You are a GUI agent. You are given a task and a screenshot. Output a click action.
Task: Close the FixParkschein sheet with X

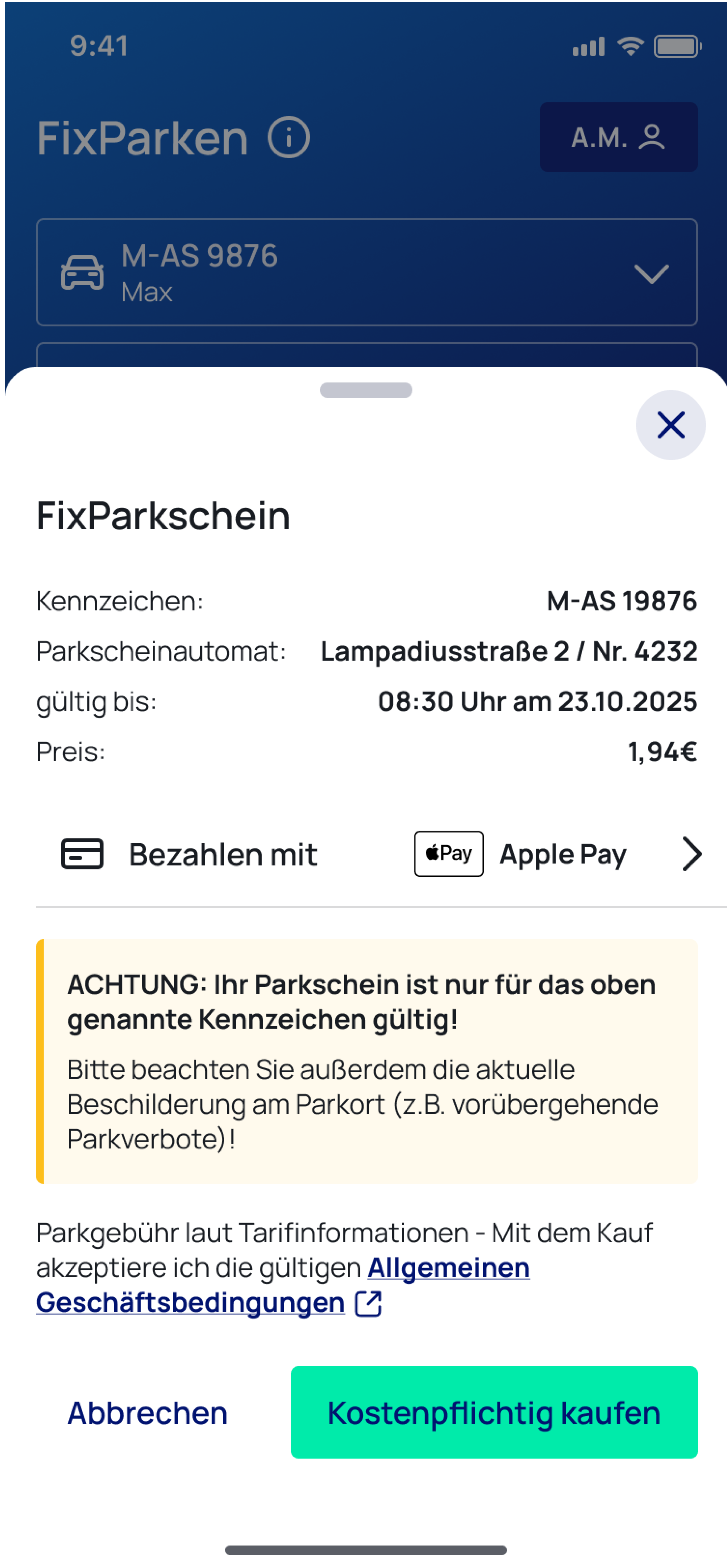pos(670,425)
